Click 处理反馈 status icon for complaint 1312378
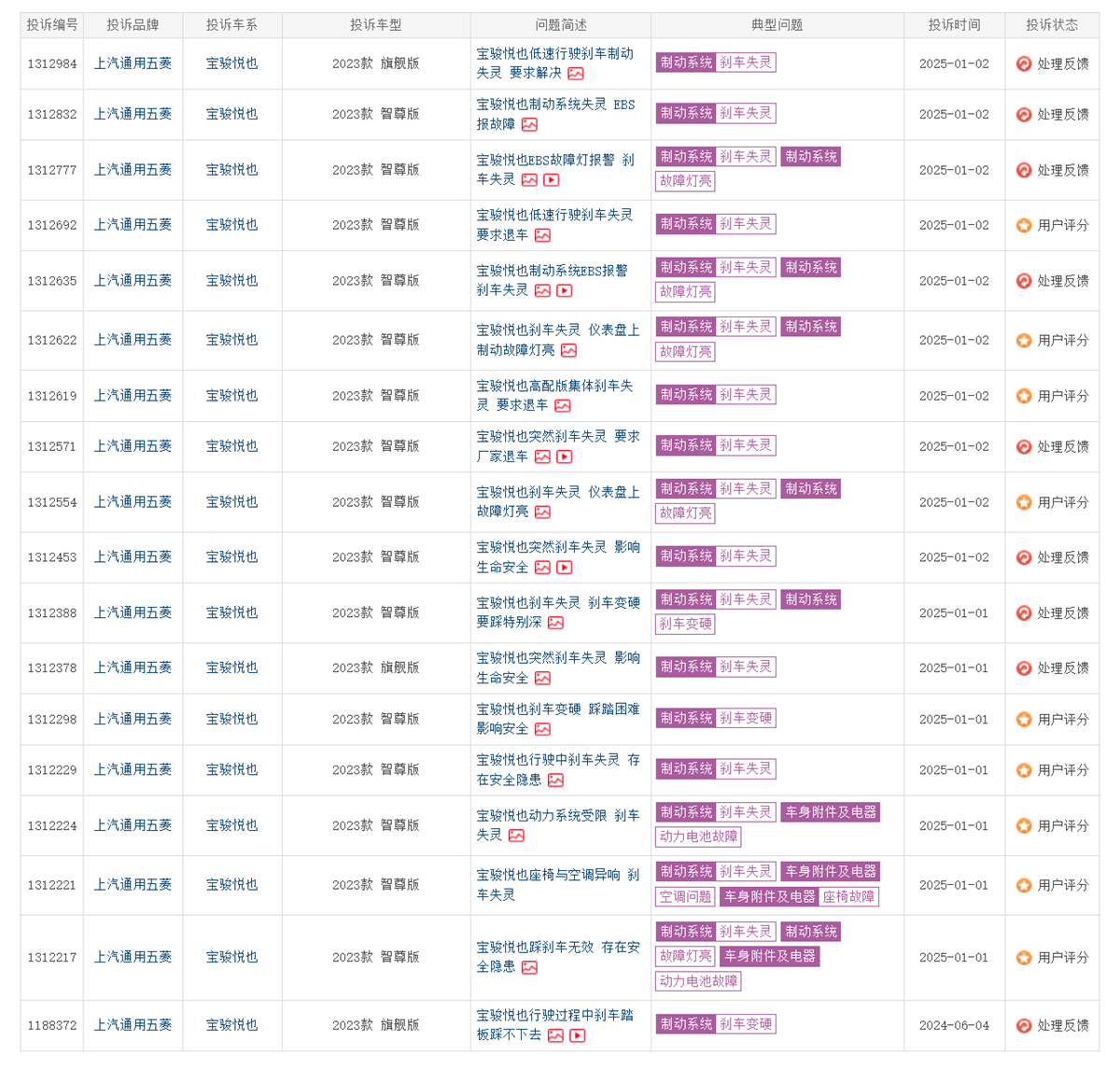The height and width of the screenshot is (1068, 1120). (x=1024, y=668)
